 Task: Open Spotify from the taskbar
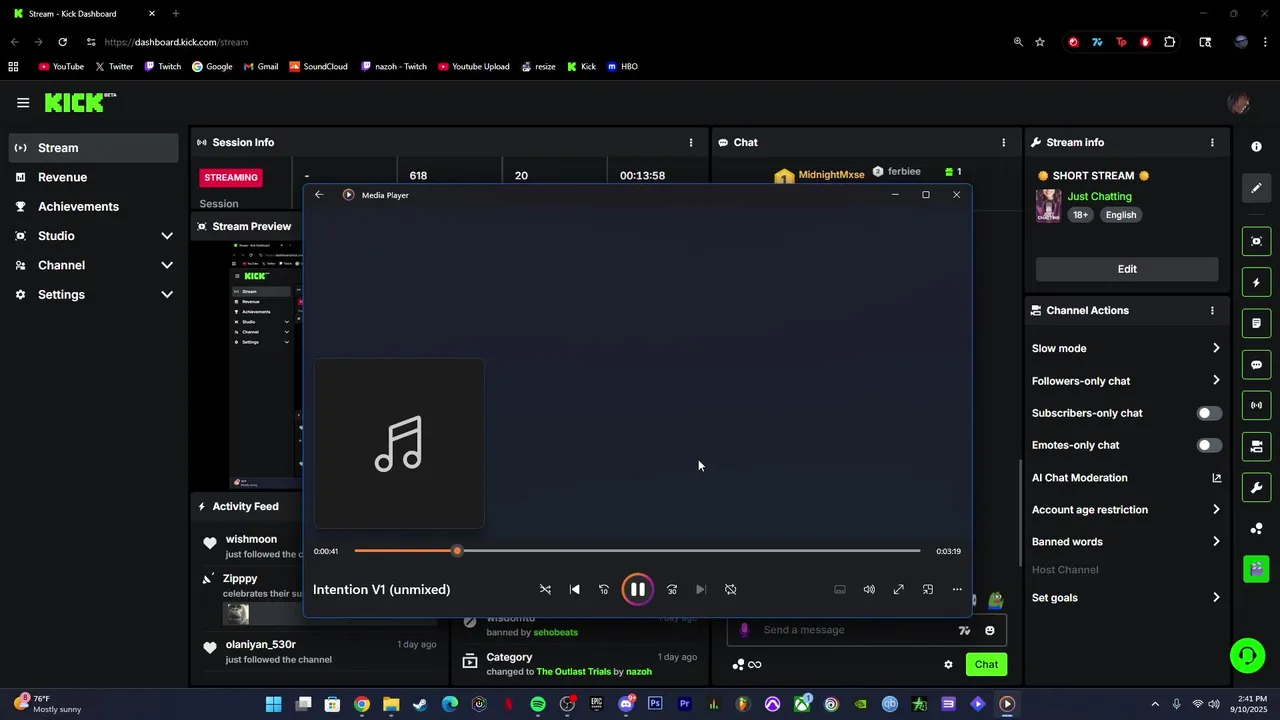[538, 704]
